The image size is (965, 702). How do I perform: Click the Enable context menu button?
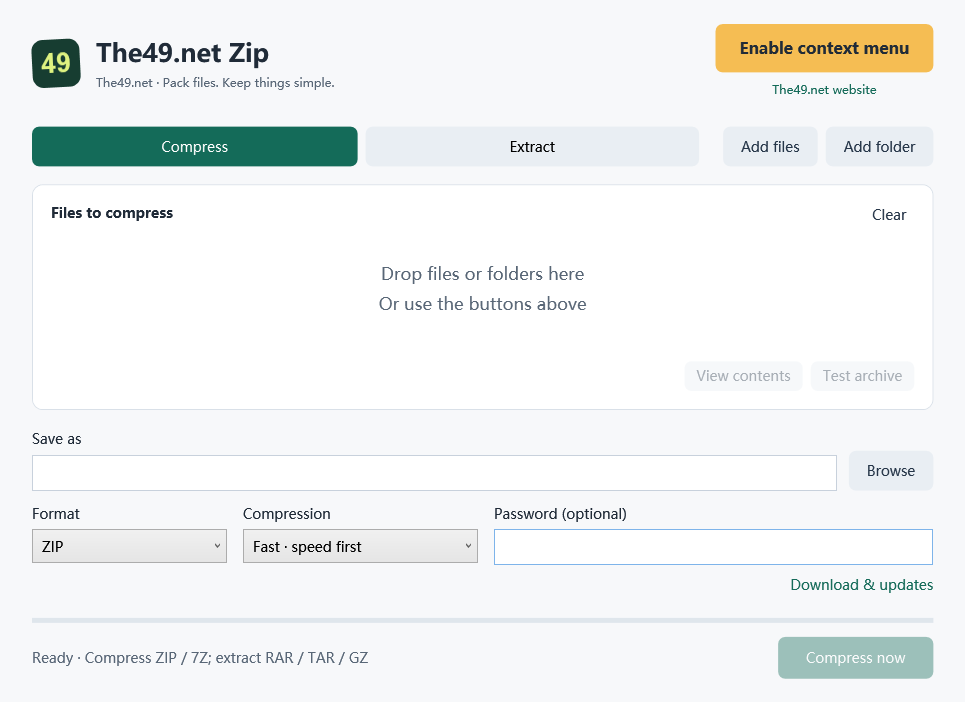[824, 48]
